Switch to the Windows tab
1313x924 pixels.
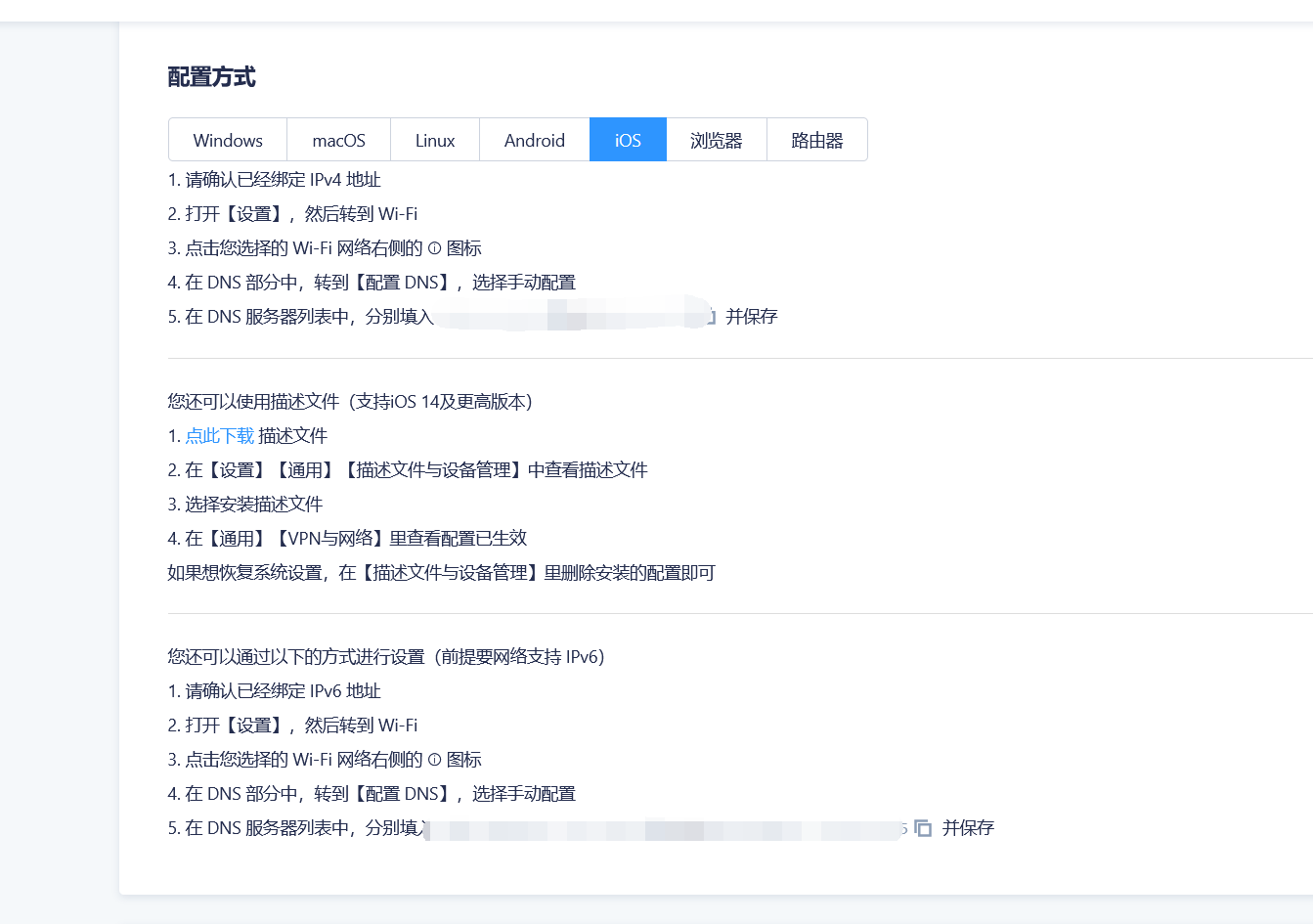228,140
